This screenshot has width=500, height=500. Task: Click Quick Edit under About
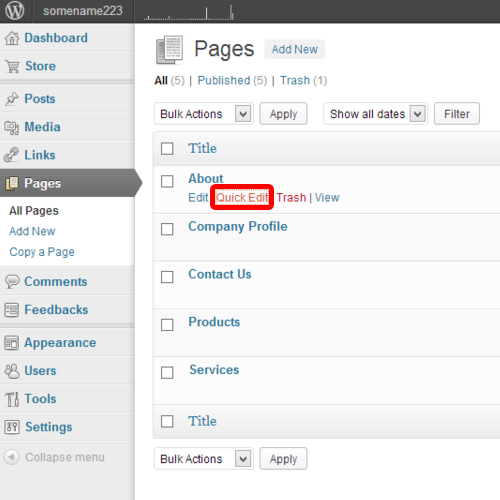pyautogui.click(x=242, y=198)
